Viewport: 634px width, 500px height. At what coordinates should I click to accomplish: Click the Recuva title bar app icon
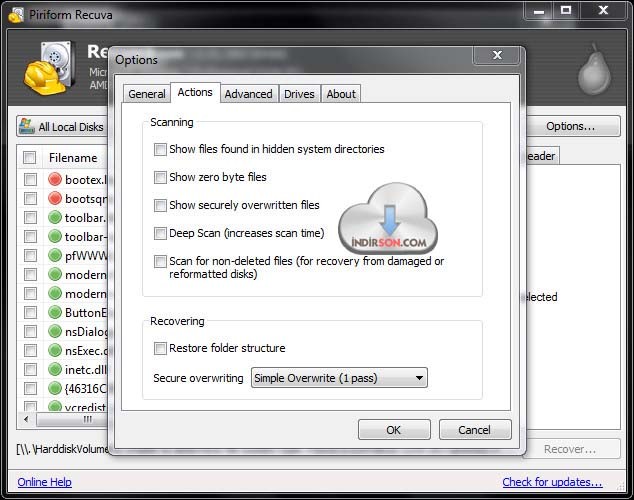[16, 15]
